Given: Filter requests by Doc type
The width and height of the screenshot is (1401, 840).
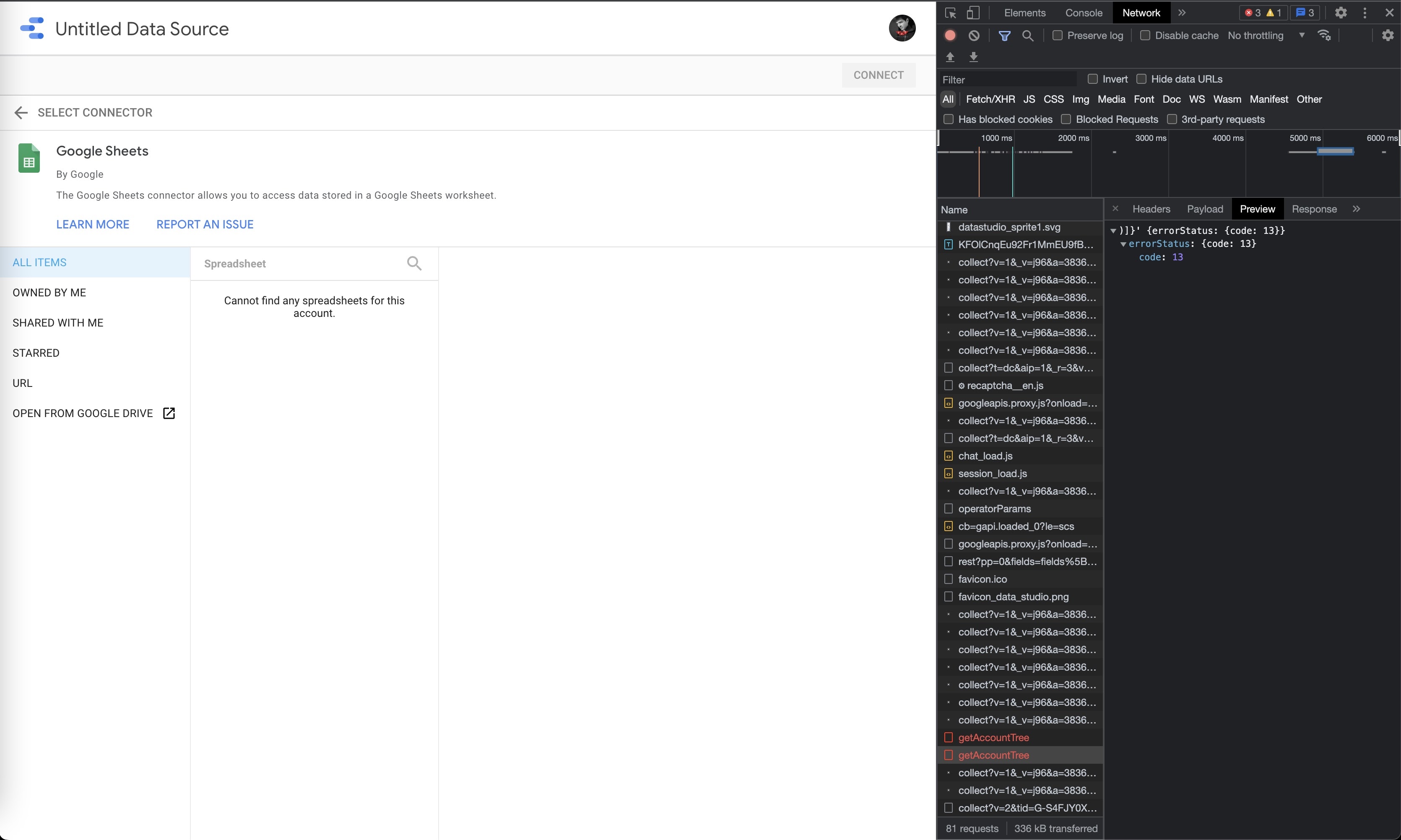Looking at the screenshot, I should (x=1171, y=99).
